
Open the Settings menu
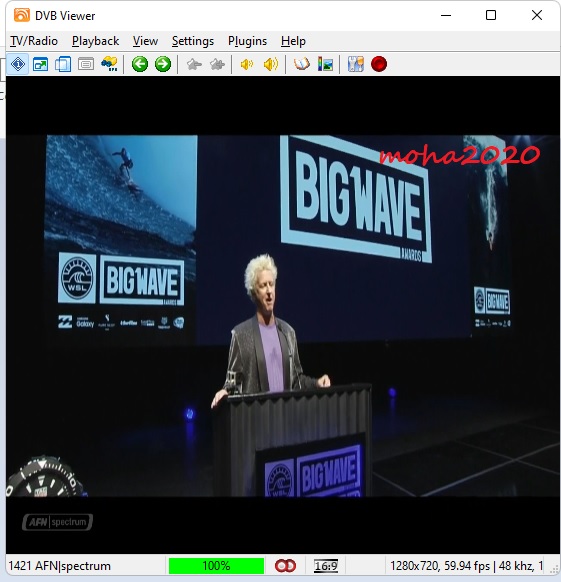click(x=193, y=41)
